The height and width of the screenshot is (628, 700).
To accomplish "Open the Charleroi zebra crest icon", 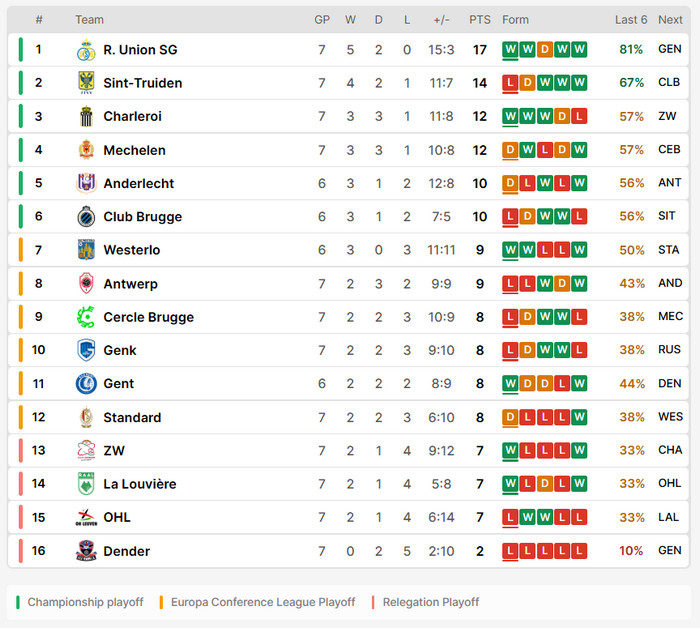I will 86,116.
